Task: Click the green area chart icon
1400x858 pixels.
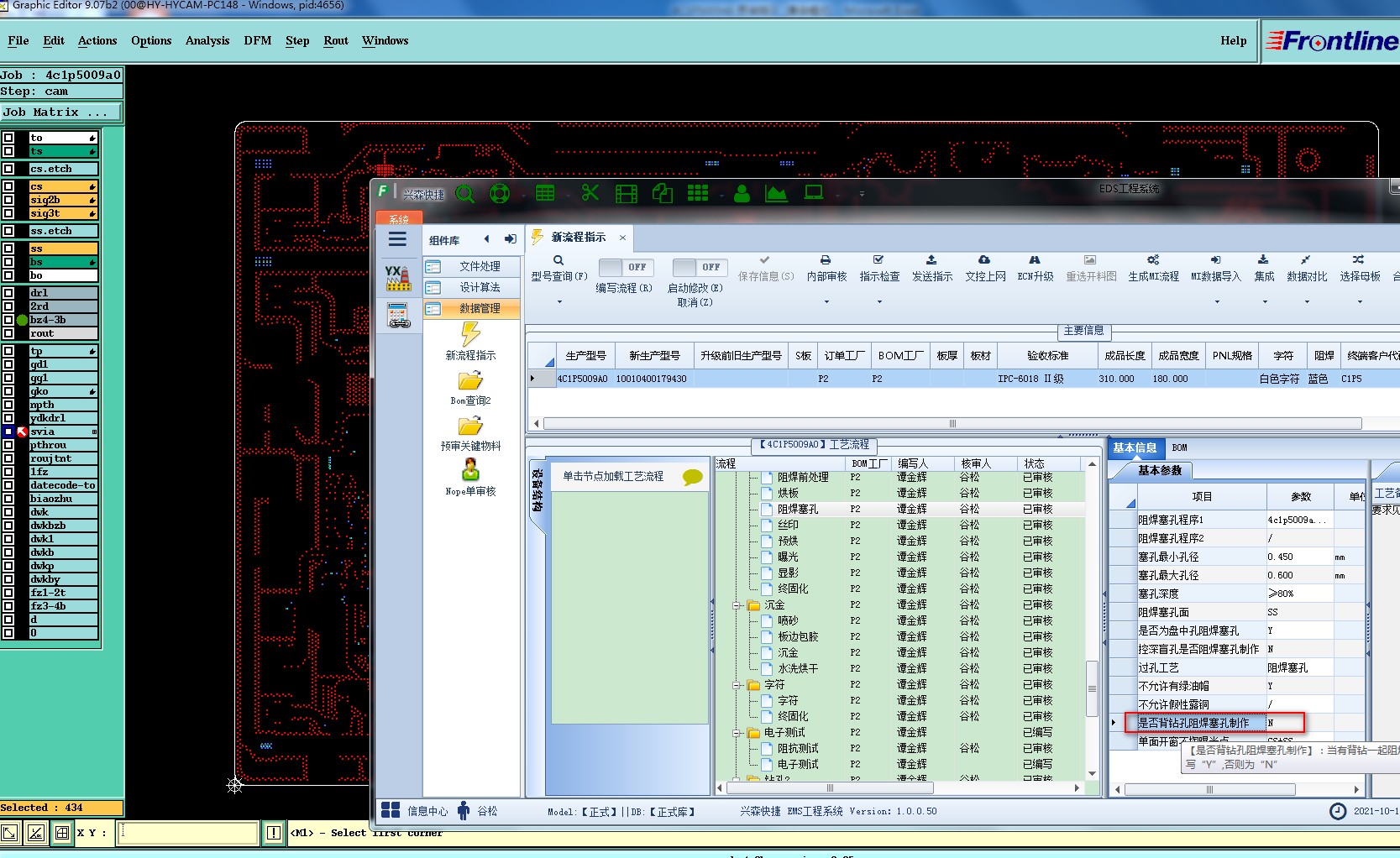Action: click(x=776, y=194)
